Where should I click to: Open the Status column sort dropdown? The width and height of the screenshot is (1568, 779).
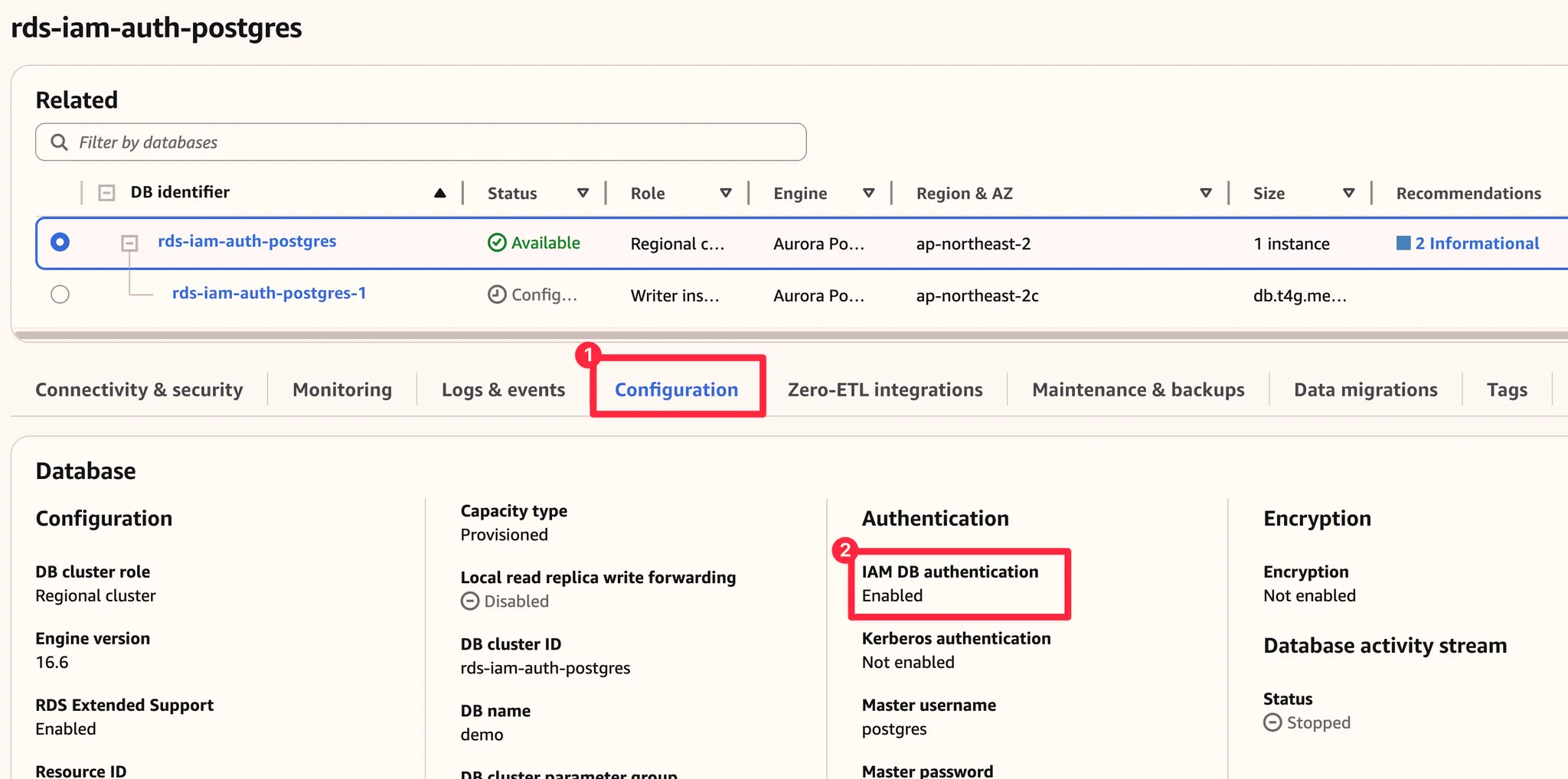(583, 193)
